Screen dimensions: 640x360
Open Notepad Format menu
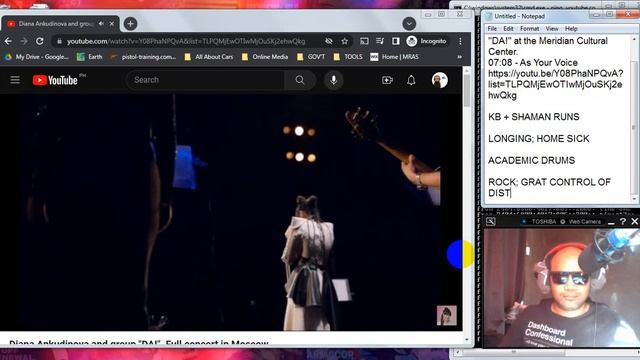pyautogui.click(x=530, y=29)
